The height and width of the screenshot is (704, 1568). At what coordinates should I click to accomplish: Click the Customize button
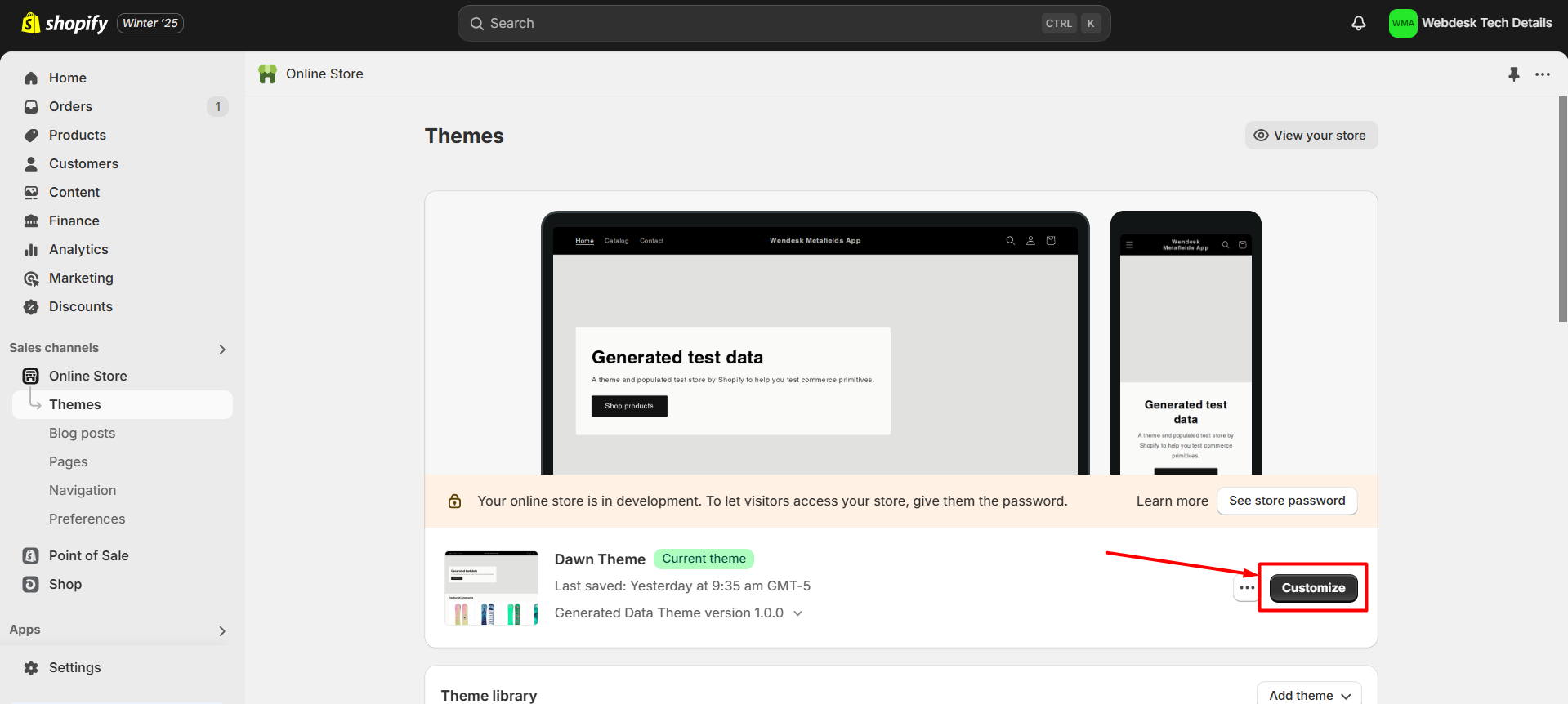1313,588
